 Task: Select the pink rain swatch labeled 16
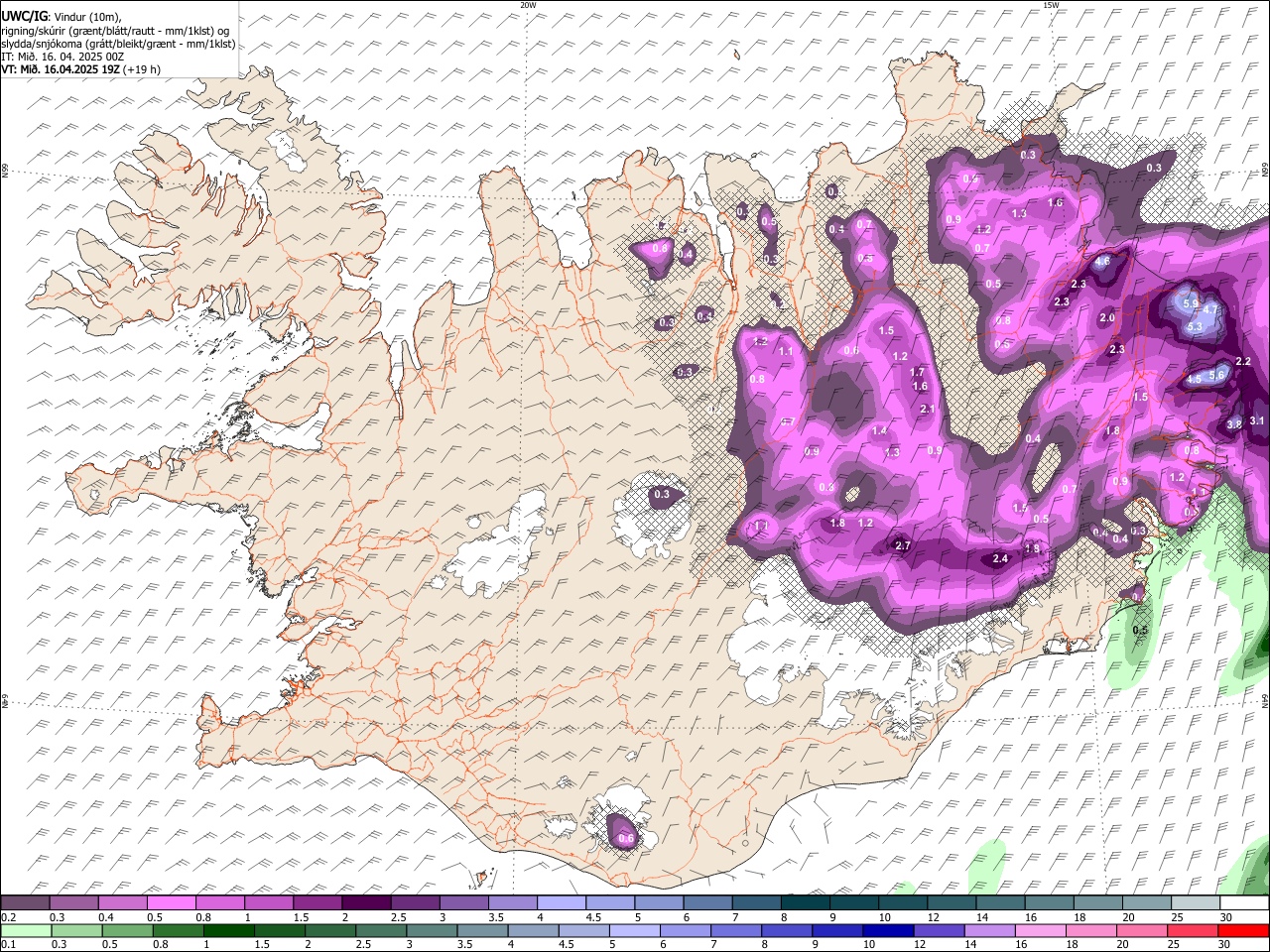(1041, 930)
